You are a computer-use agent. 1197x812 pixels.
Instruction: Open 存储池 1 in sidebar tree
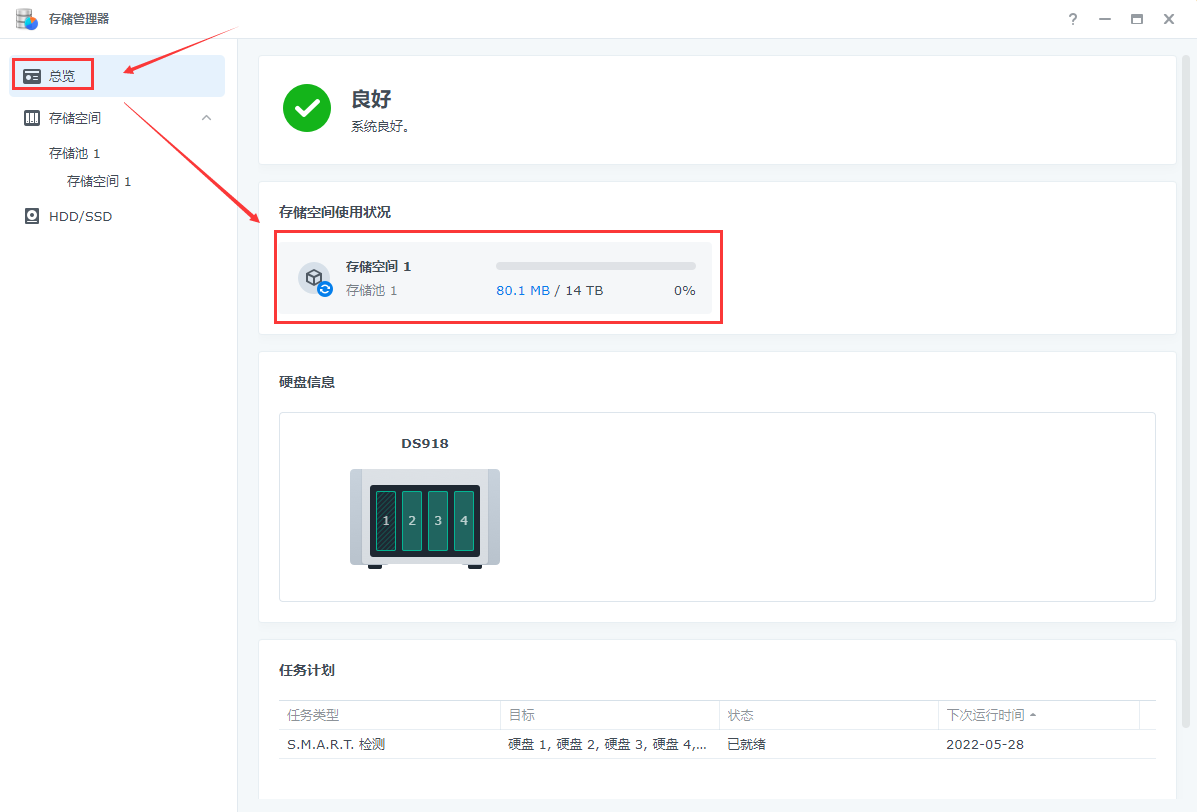click(x=75, y=153)
